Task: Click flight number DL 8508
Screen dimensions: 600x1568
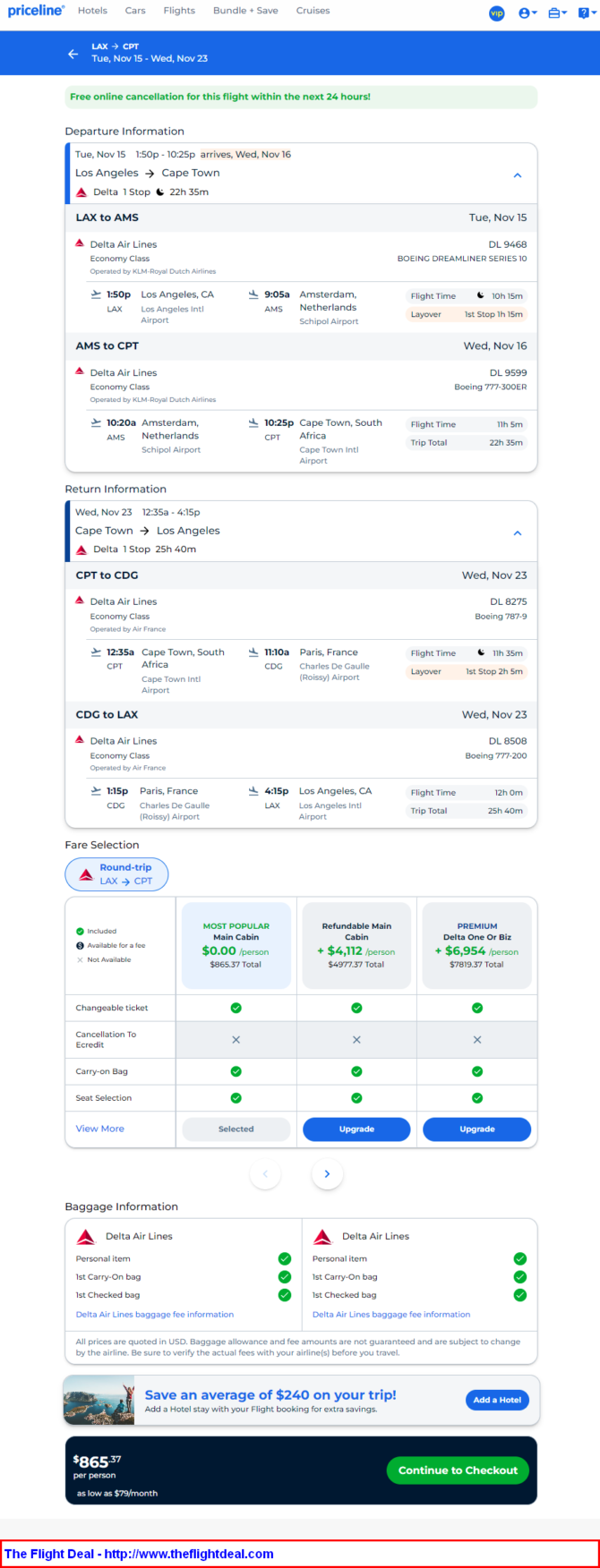Action: [x=508, y=741]
